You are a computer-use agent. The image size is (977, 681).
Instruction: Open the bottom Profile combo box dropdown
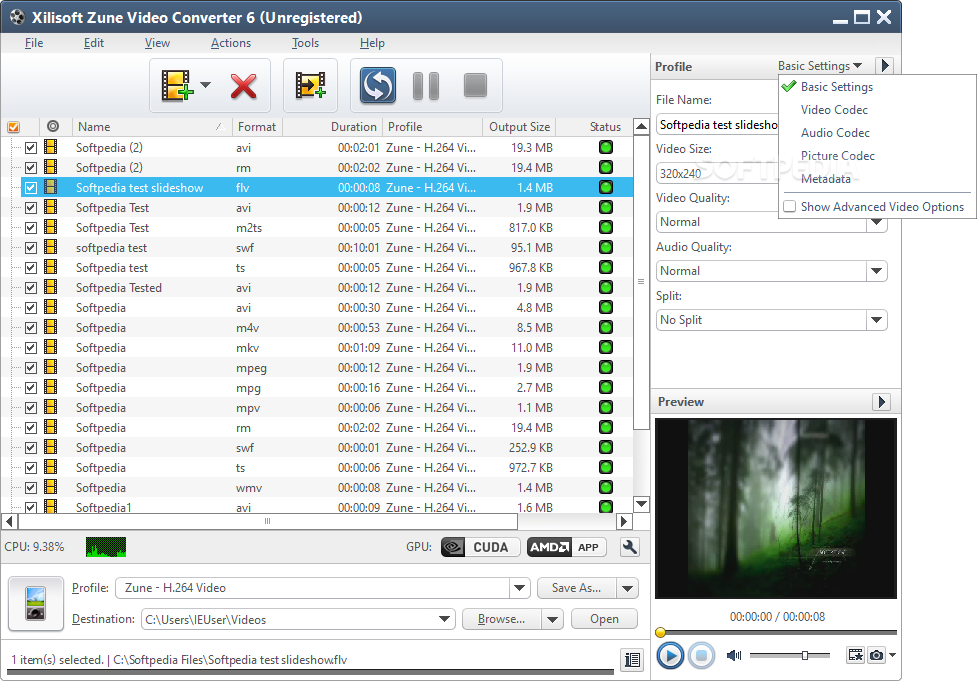[520, 588]
